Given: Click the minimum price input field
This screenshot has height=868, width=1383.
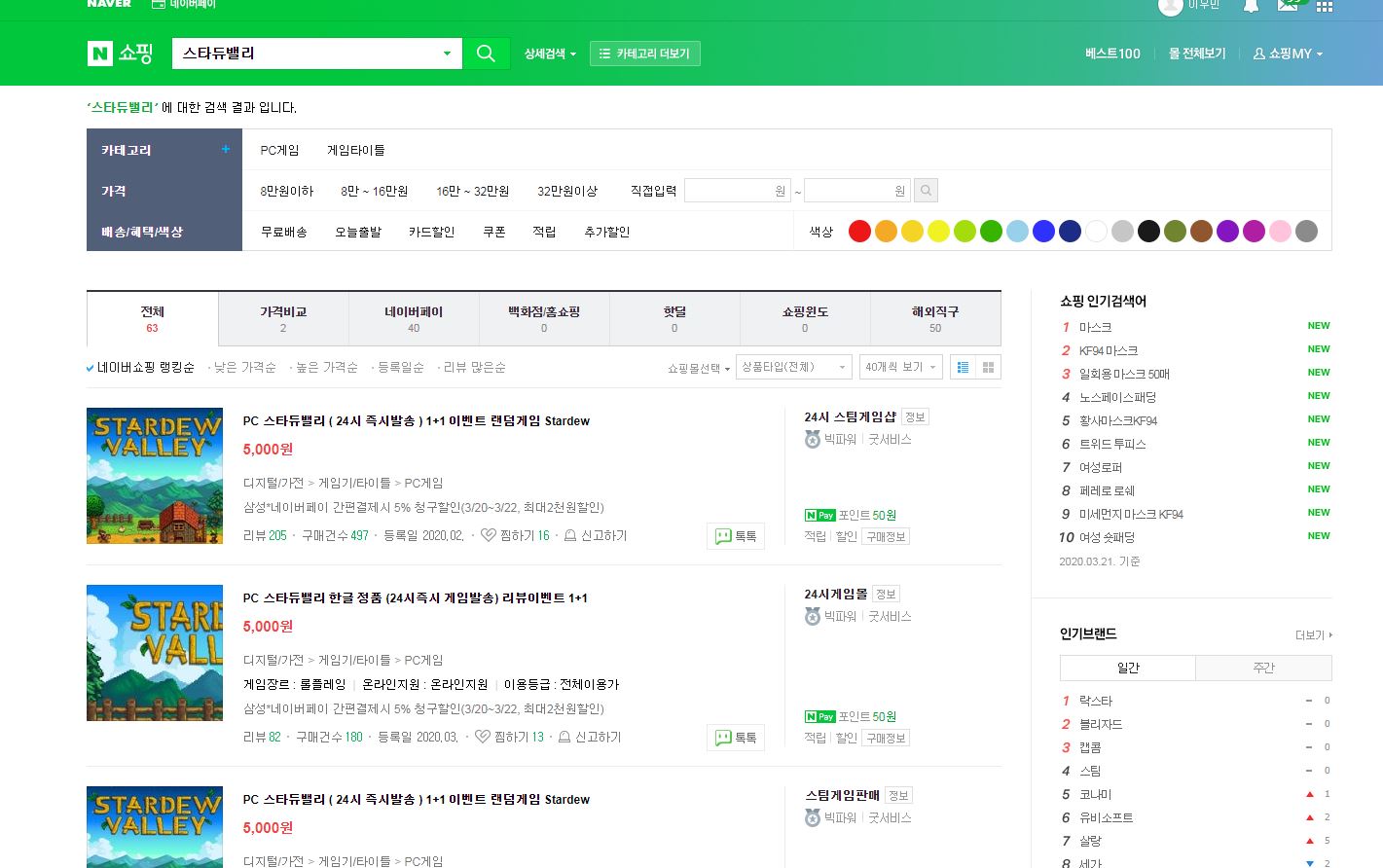Looking at the screenshot, I should point(738,191).
